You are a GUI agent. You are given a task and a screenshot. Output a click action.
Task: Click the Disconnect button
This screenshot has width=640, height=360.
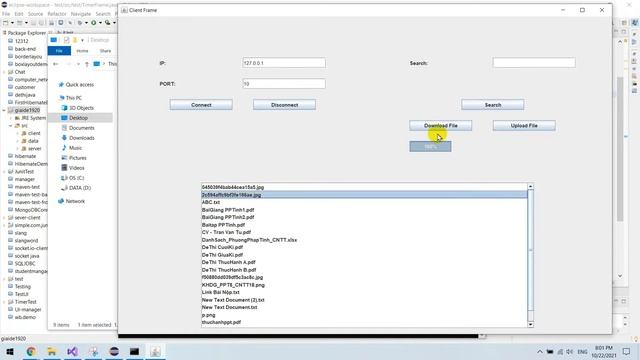tap(284, 105)
